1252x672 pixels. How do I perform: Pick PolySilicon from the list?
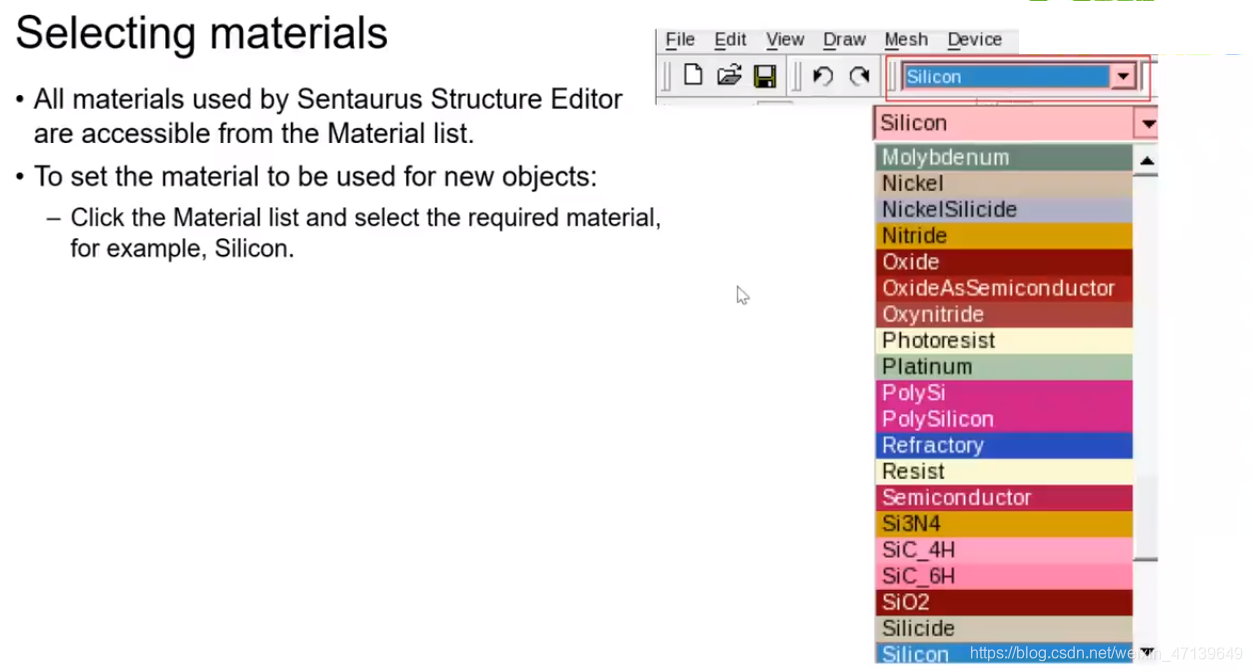point(1004,418)
